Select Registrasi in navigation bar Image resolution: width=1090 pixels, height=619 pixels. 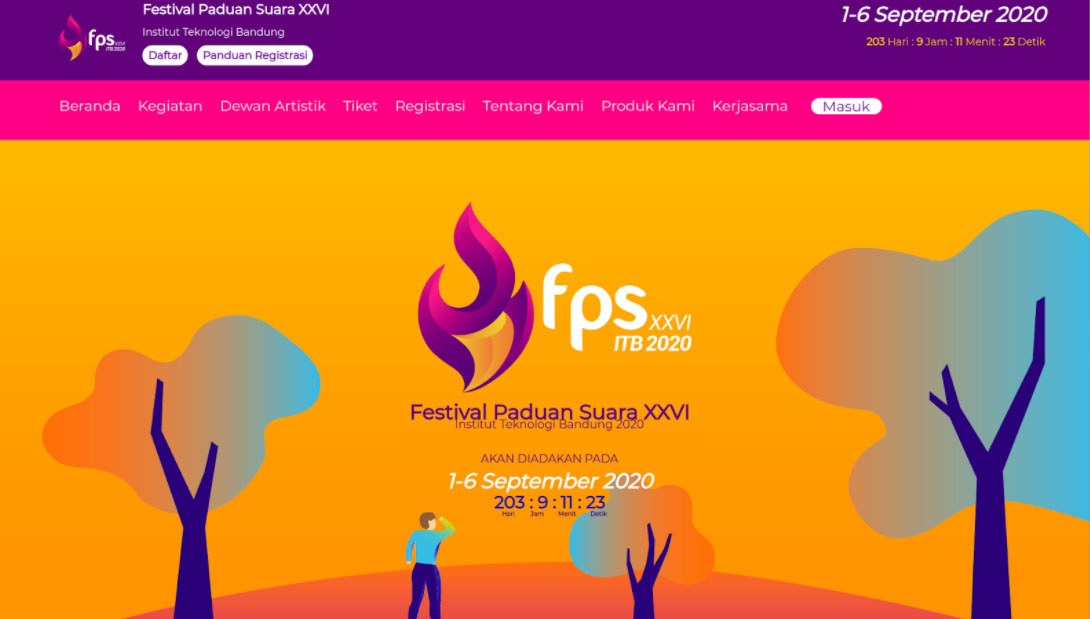430,106
